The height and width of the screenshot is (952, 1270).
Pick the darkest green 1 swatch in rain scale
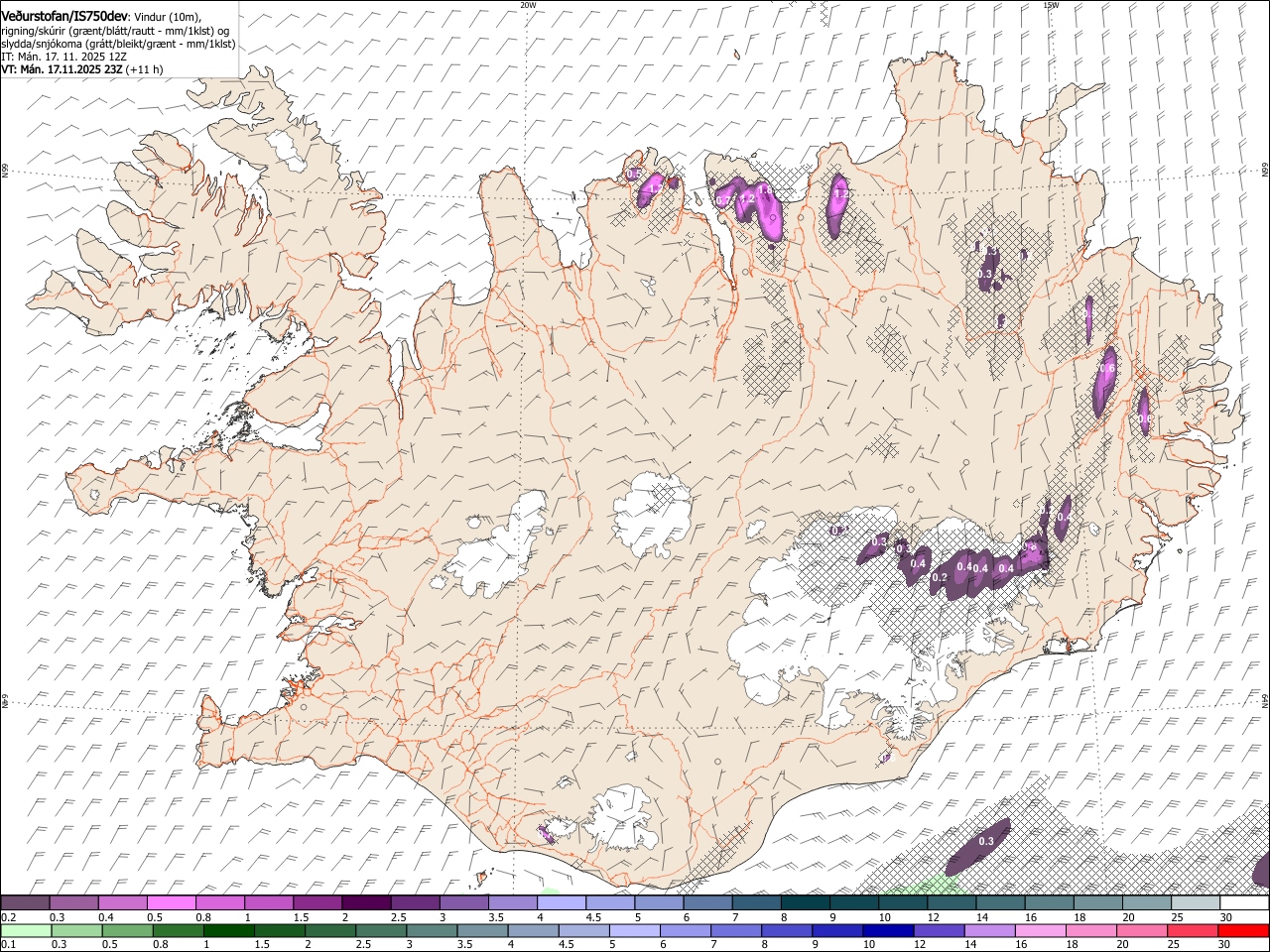point(228,930)
